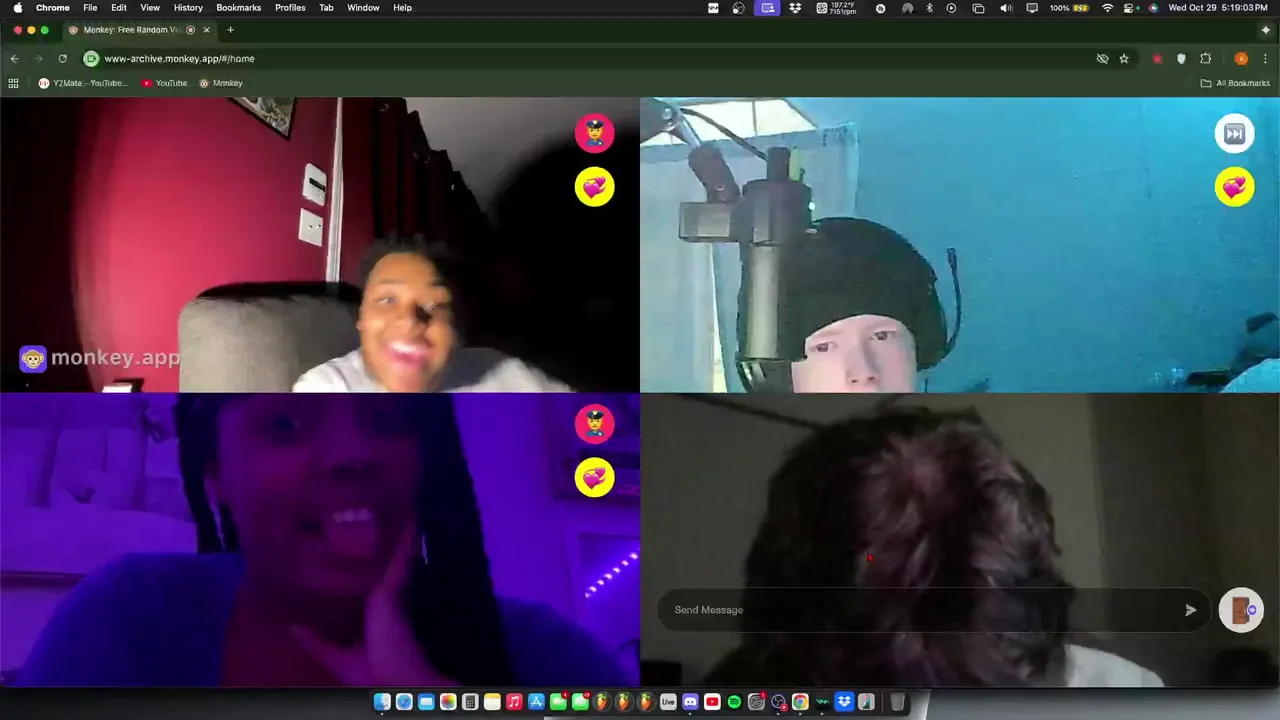Open Photos from the dock
Viewport: 1280px width, 720px height.
pyautogui.click(x=448, y=702)
